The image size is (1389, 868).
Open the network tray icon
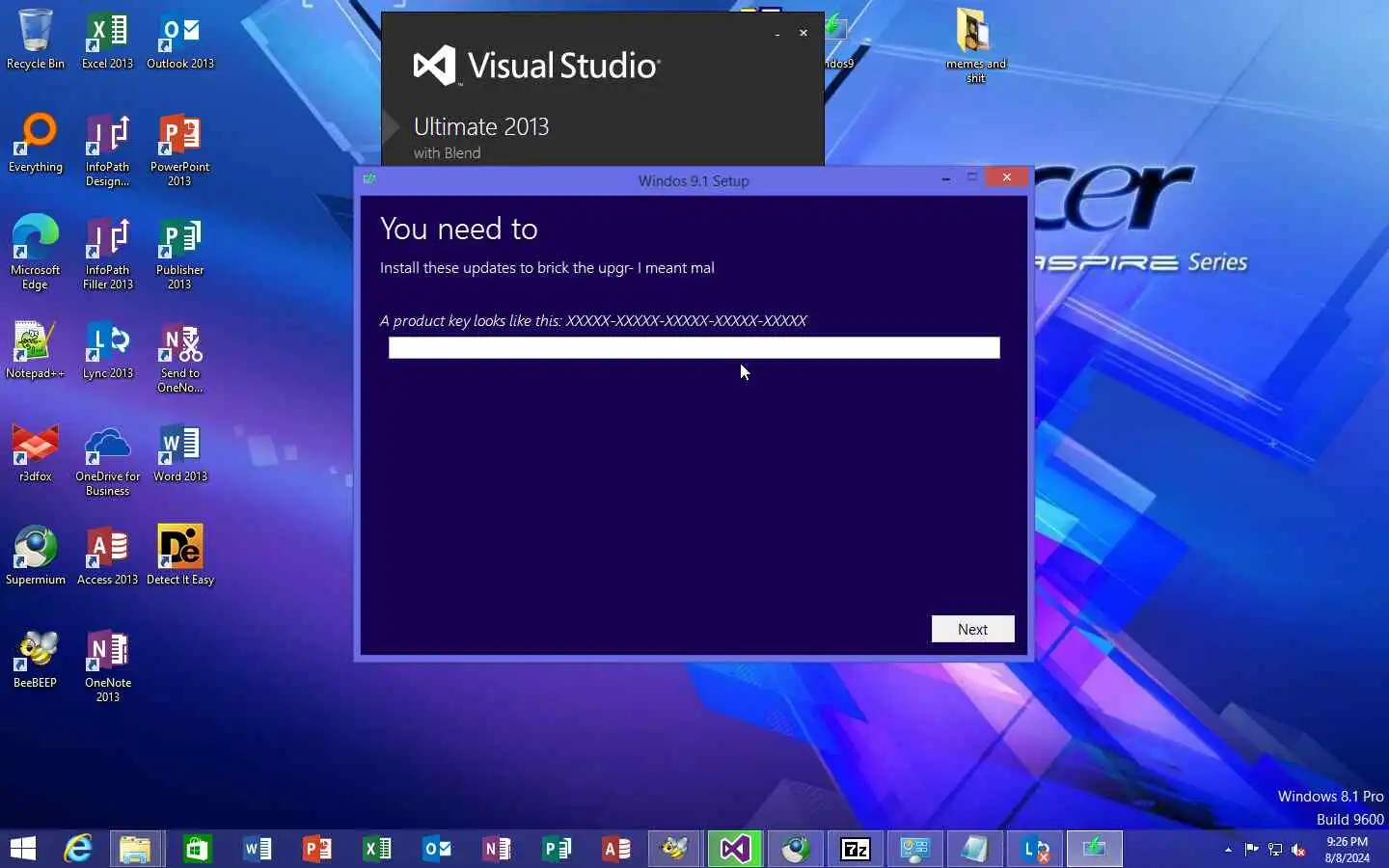click(1275, 850)
